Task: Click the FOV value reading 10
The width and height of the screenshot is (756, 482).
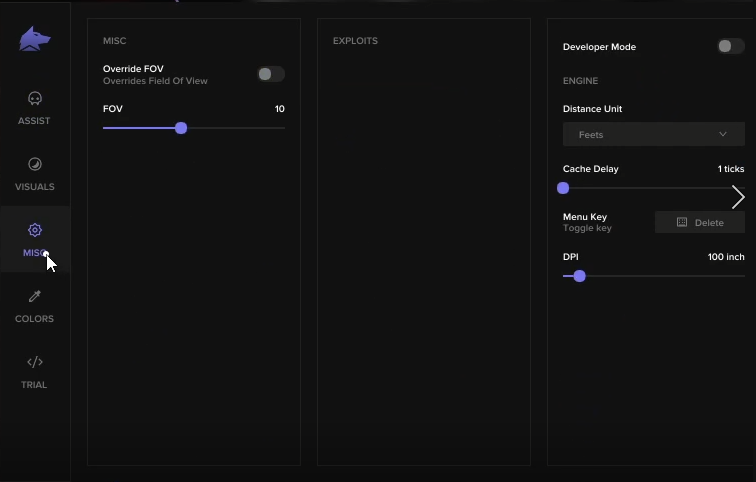Action: [280, 109]
